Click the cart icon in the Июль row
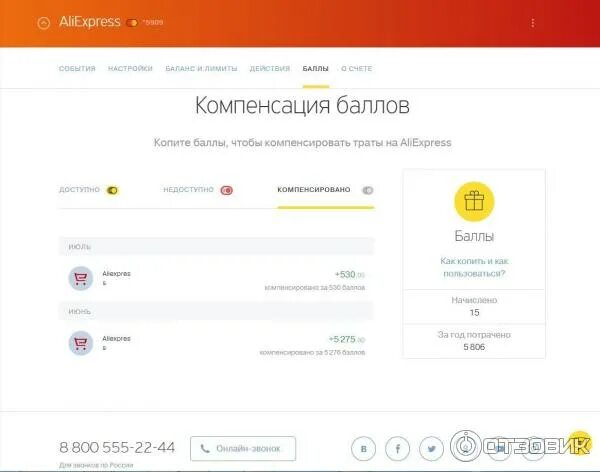The image size is (600, 472). point(81,278)
